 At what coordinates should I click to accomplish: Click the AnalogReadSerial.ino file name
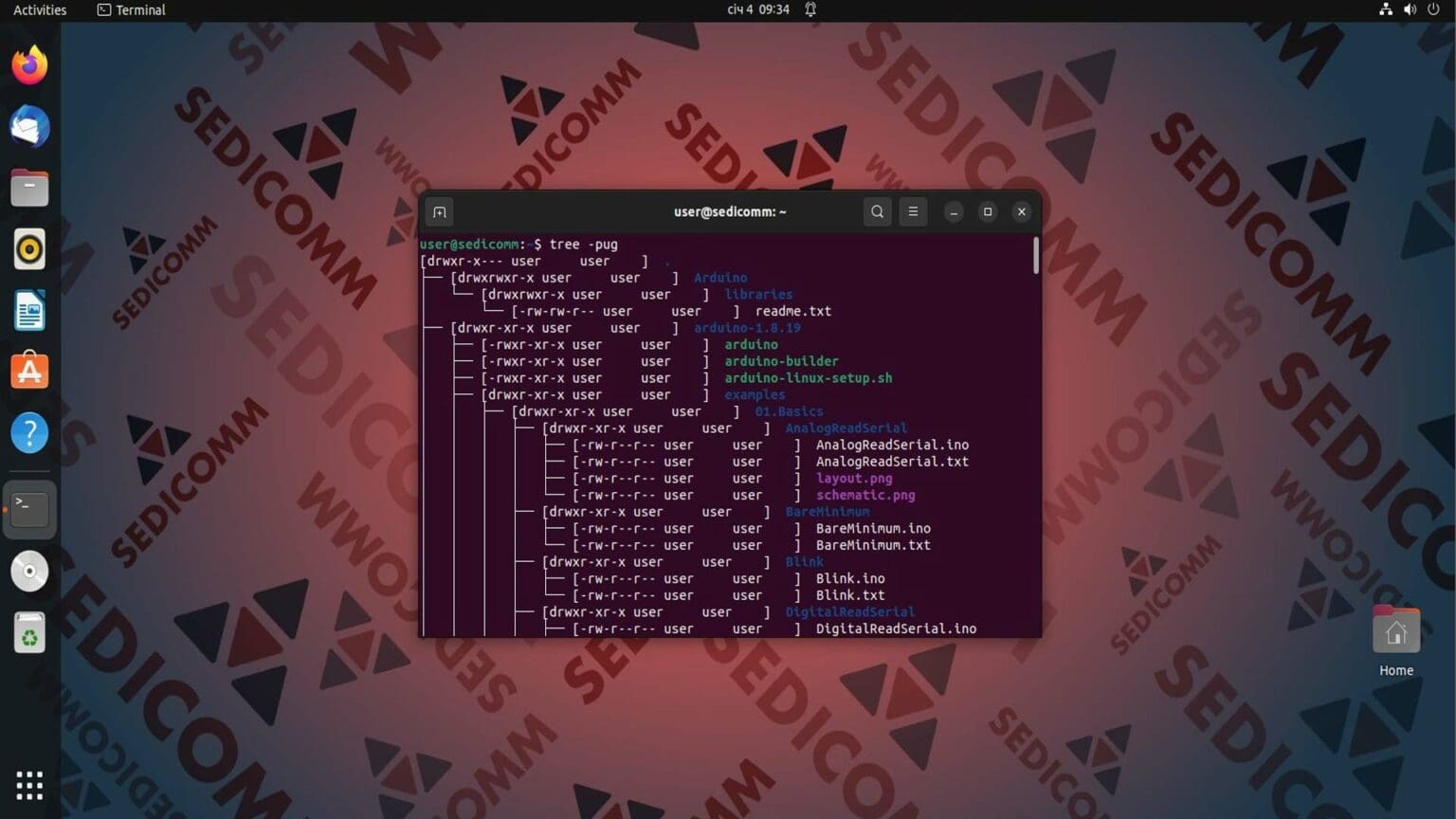coord(892,445)
